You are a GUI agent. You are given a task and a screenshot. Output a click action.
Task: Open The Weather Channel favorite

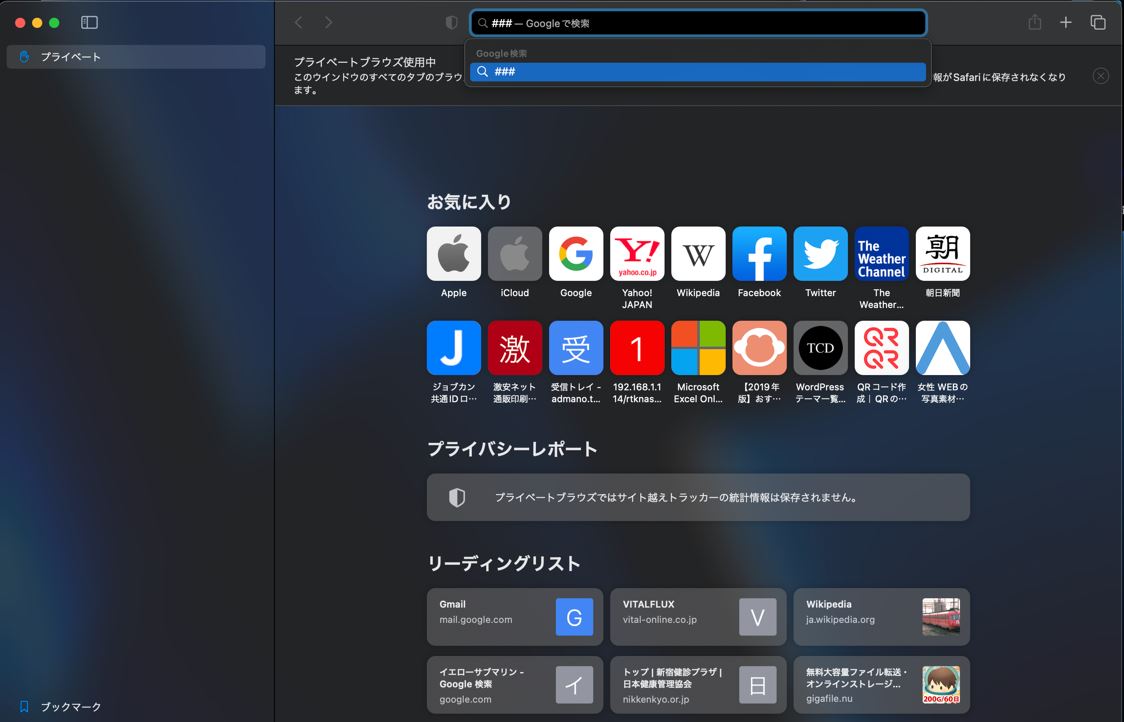pos(882,254)
